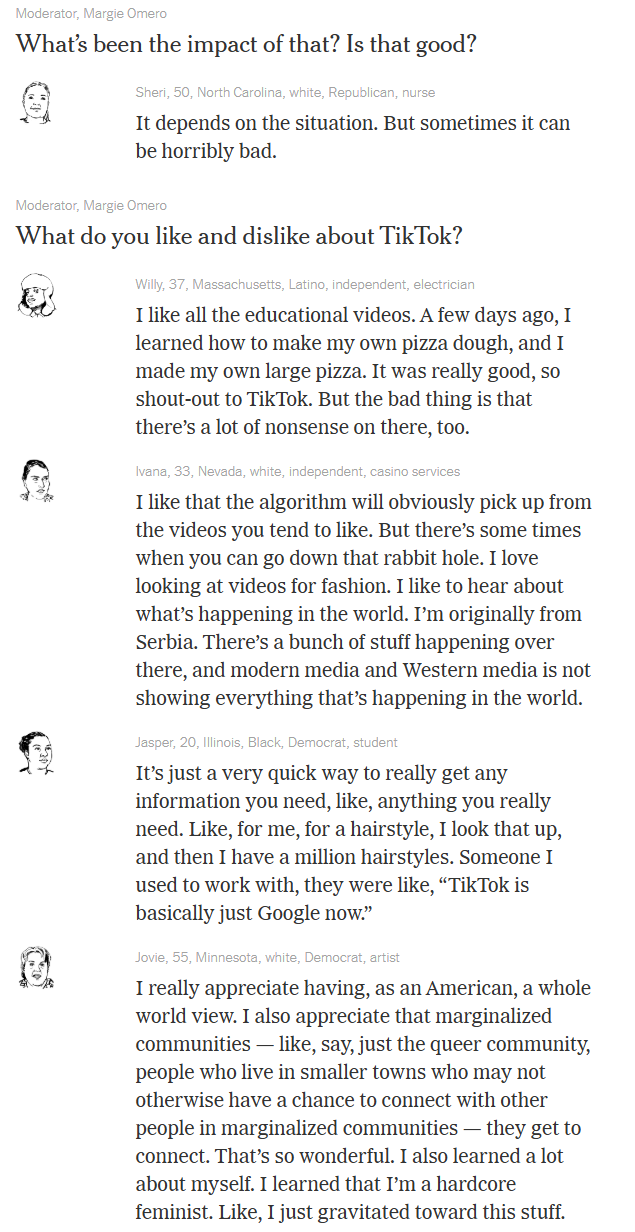Click the second 'Moderator, Margie Omero' label
Viewport: 635px width, 1232px height.
pyautogui.click(x=91, y=206)
